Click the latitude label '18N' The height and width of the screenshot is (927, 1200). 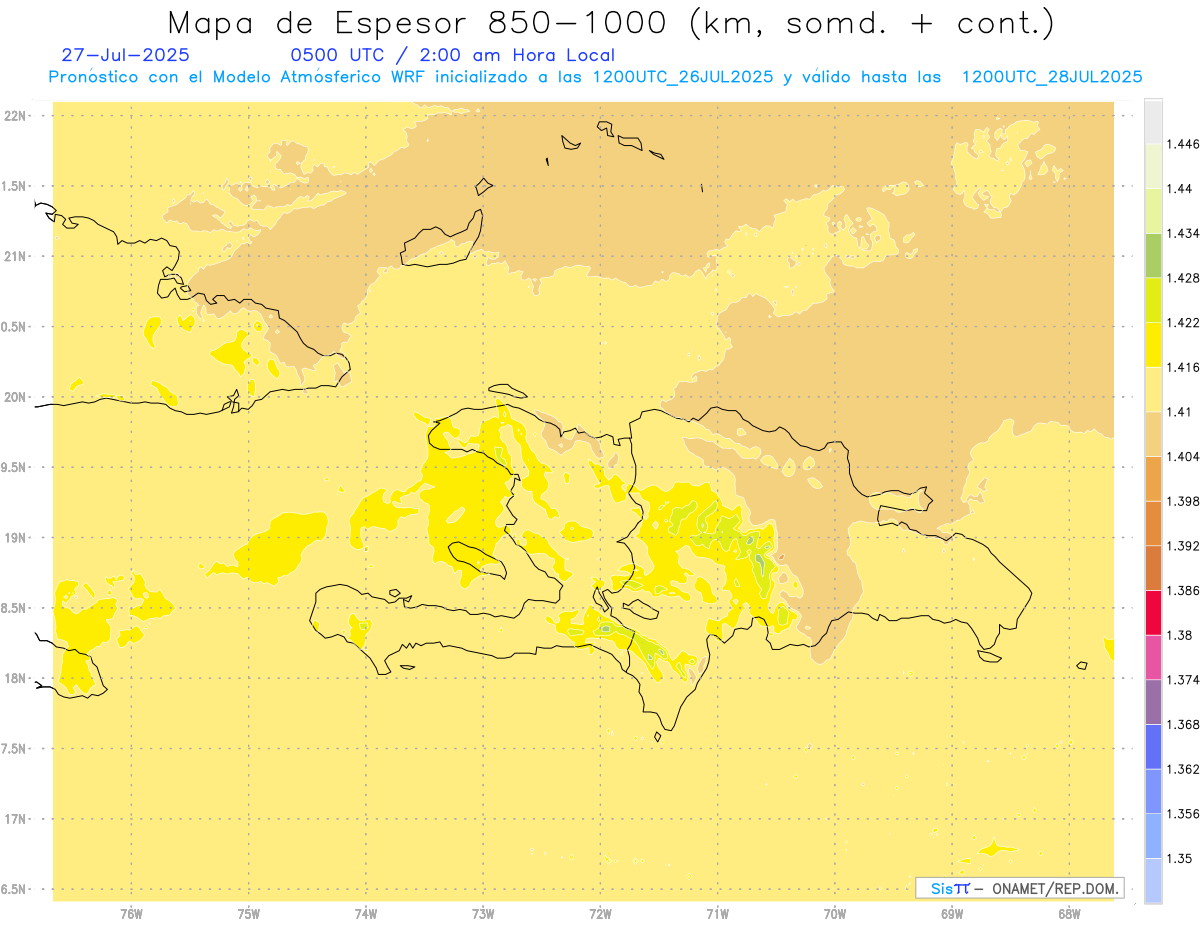coord(16,678)
